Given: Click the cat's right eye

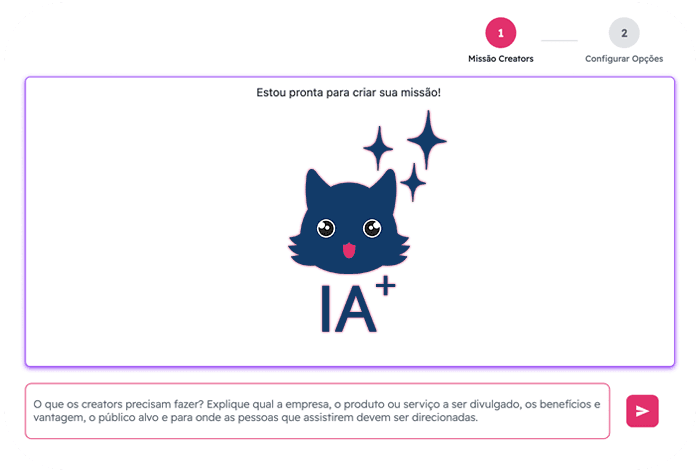Looking at the screenshot, I should [x=372, y=228].
